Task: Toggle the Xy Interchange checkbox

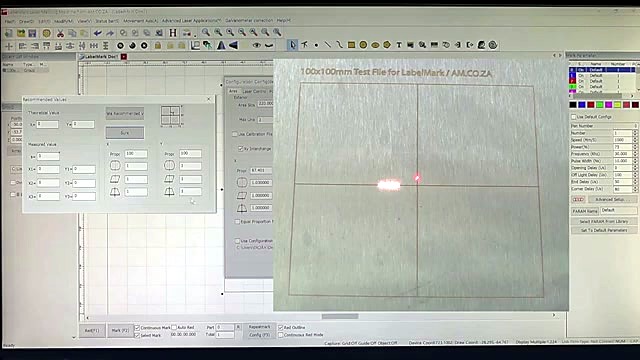Action: tap(240, 149)
